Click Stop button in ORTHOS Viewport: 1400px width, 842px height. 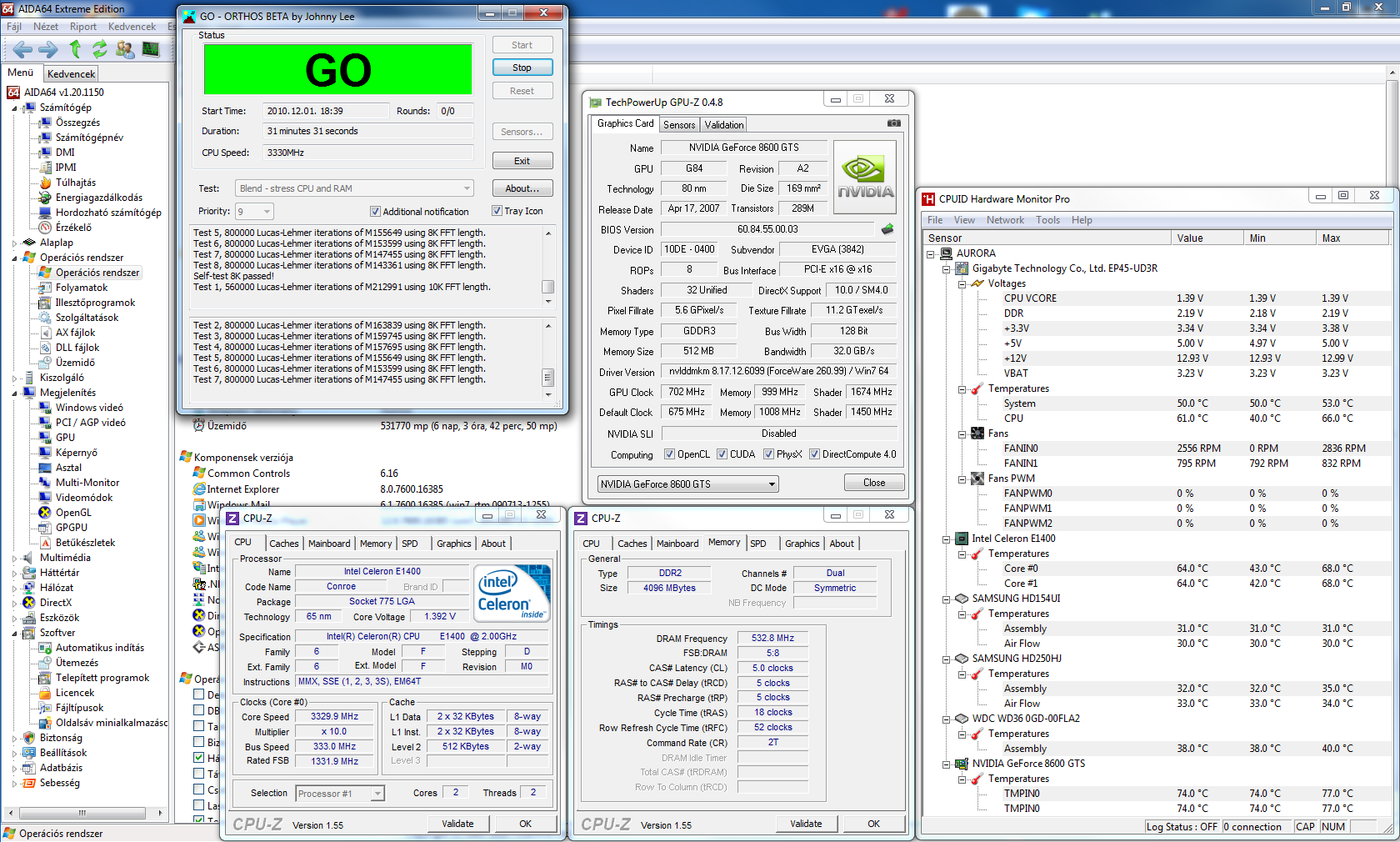click(x=522, y=68)
